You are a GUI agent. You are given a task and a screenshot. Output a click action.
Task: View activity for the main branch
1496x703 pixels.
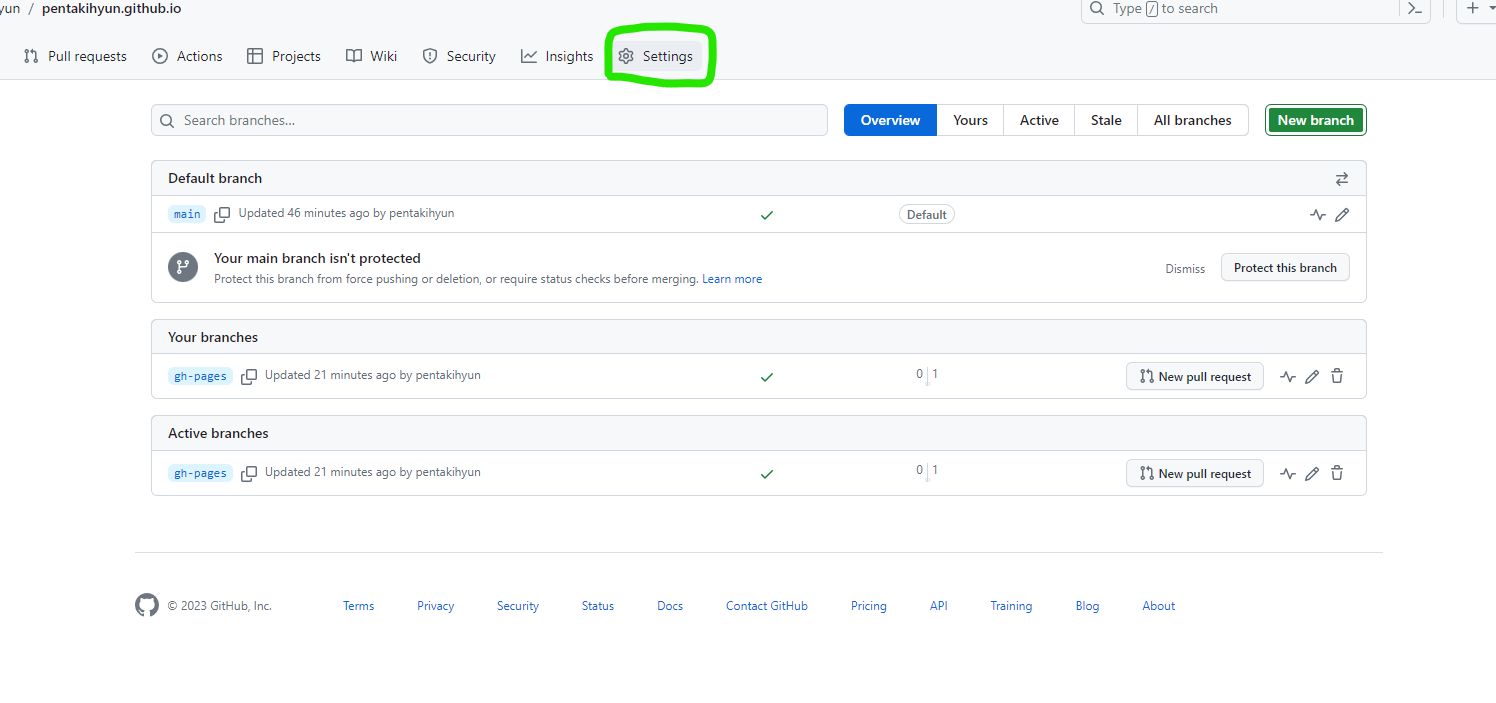coord(1318,215)
